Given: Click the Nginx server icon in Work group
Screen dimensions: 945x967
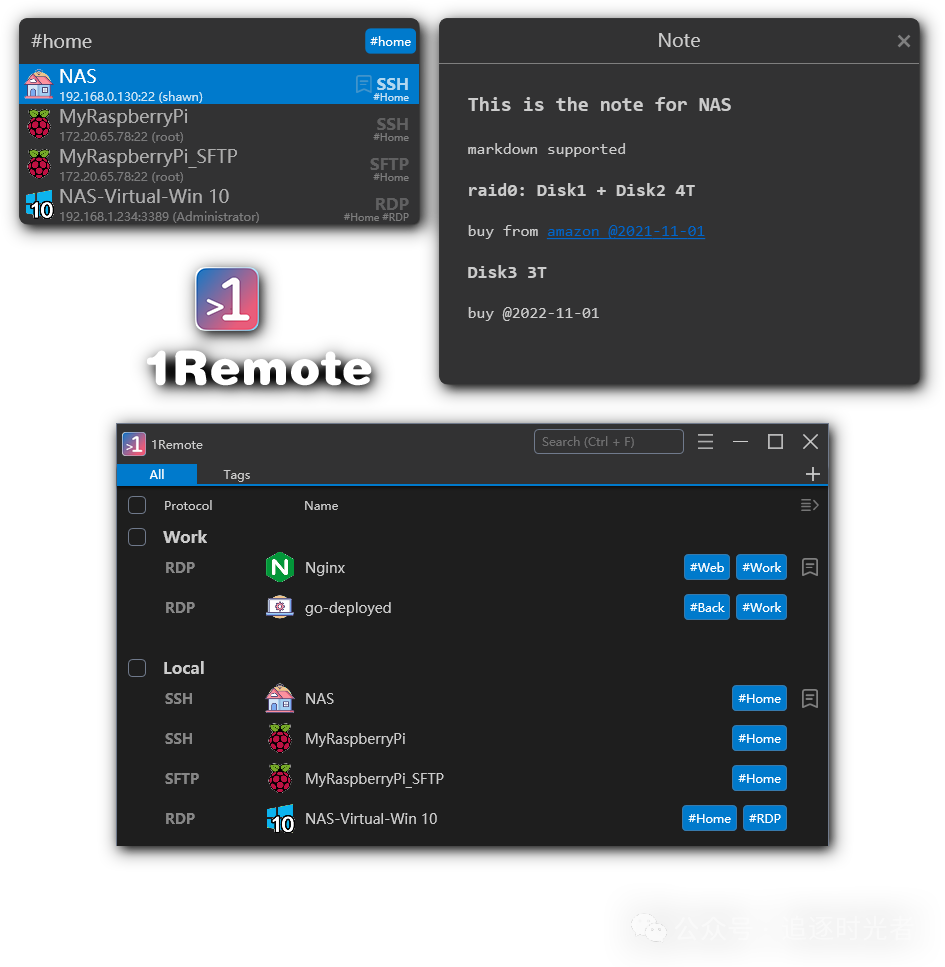Looking at the screenshot, I should 279,567.
